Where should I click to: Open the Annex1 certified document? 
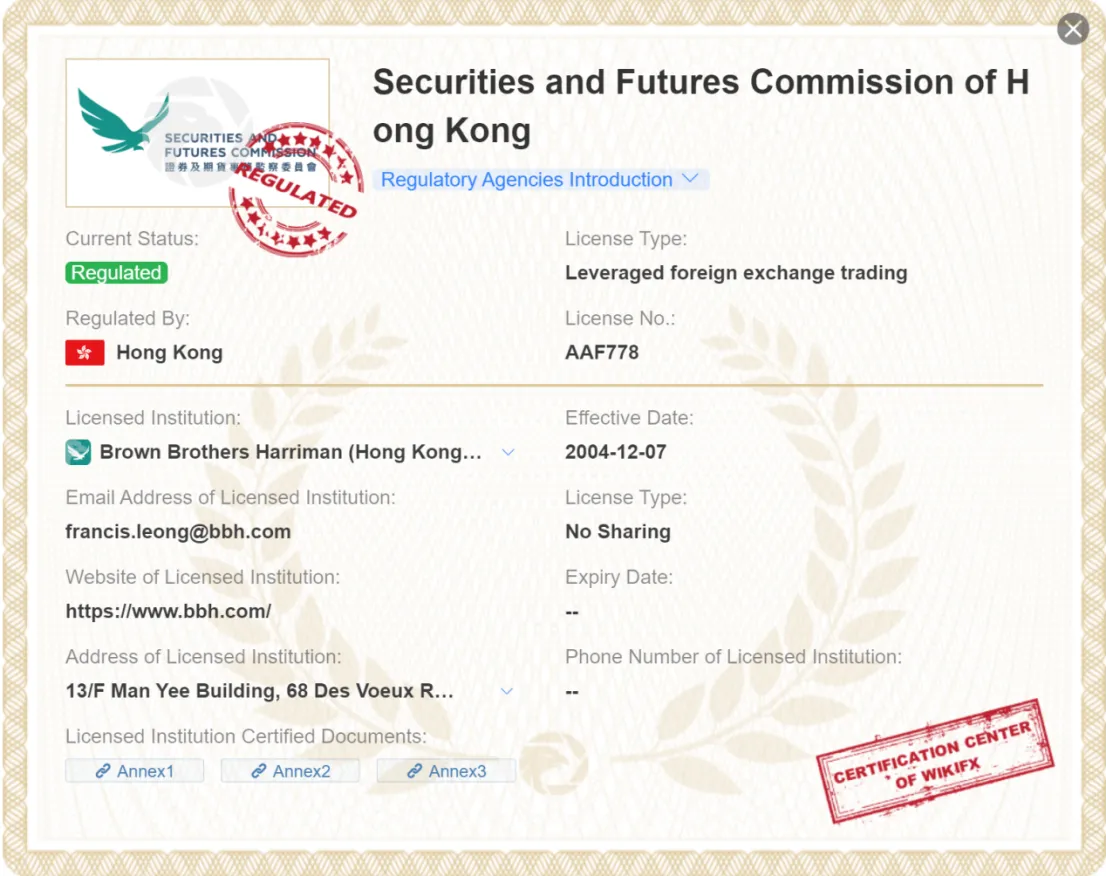coord(135,771)
